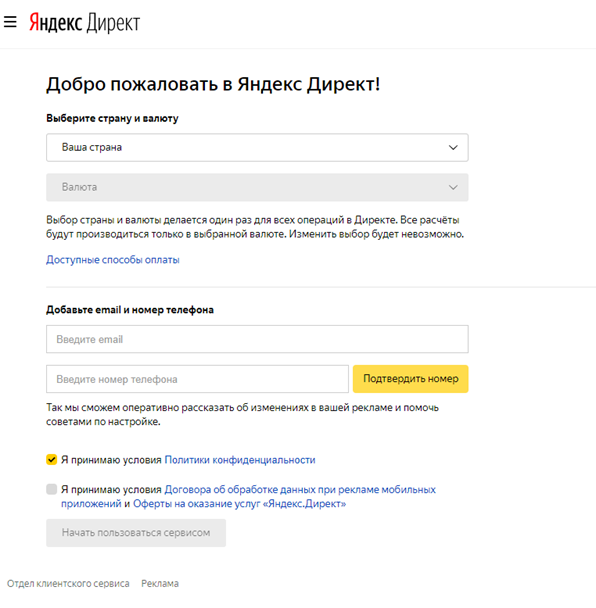Image resolution: width=596 pixels, height=608 pixels.
Task: Open the Ваша страна dropdown
Action: click(257, 147)
